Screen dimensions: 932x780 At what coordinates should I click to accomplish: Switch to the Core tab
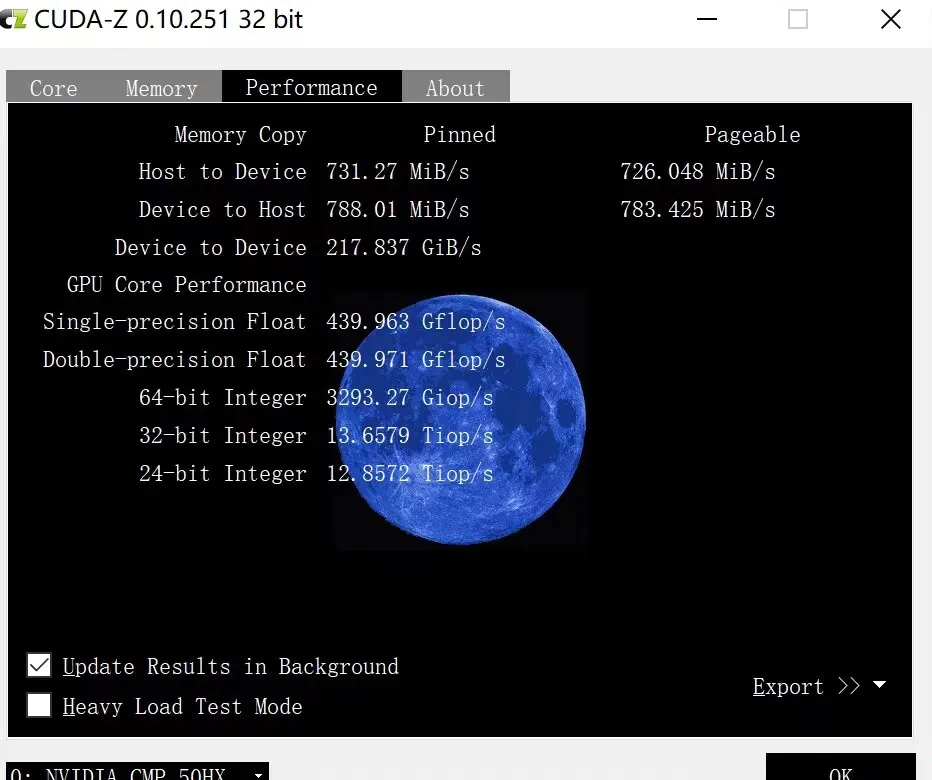coord(54,88)
